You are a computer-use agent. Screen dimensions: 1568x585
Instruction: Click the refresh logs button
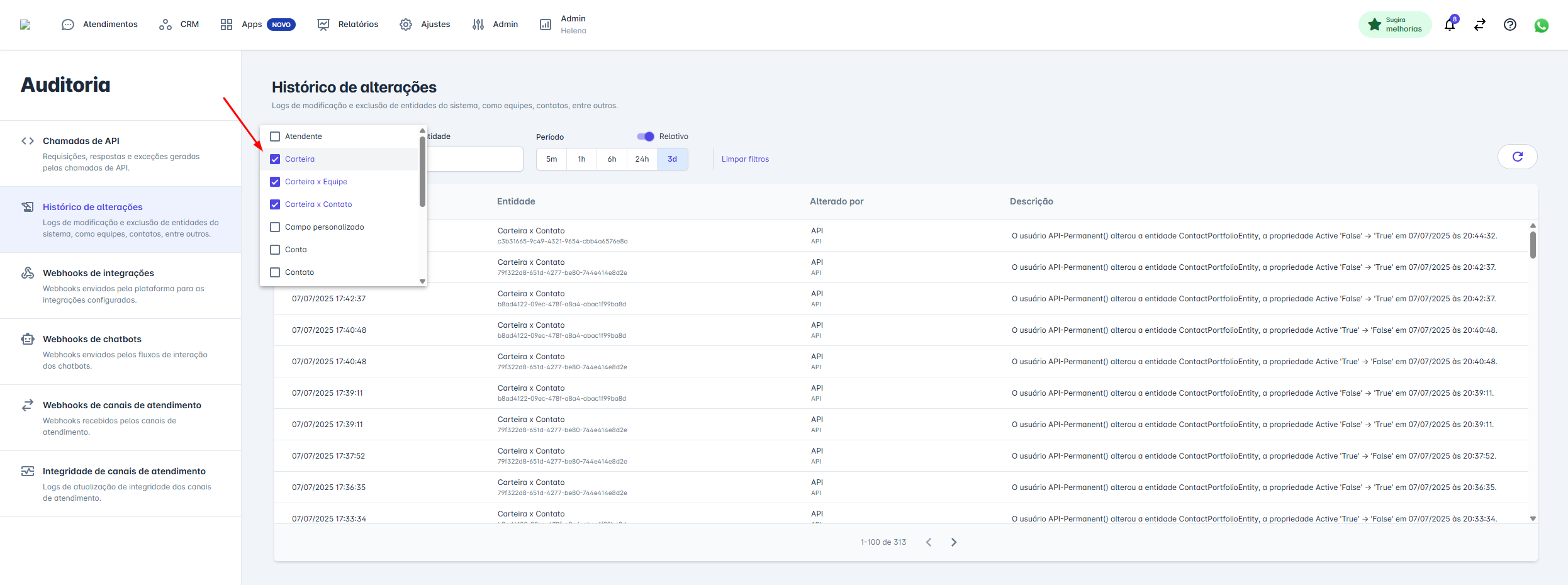(1517, 157)
